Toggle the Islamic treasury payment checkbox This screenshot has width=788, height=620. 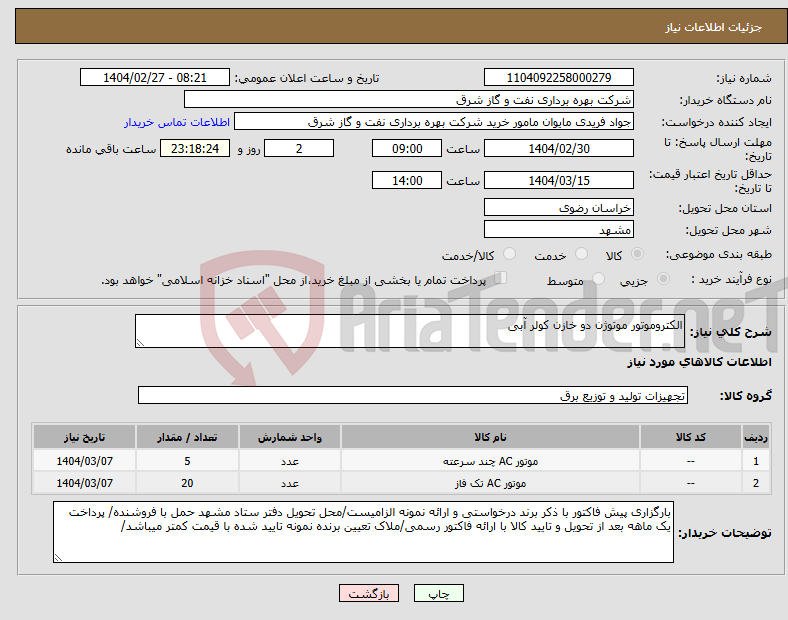pyautogui.click(x=501, y=278)
